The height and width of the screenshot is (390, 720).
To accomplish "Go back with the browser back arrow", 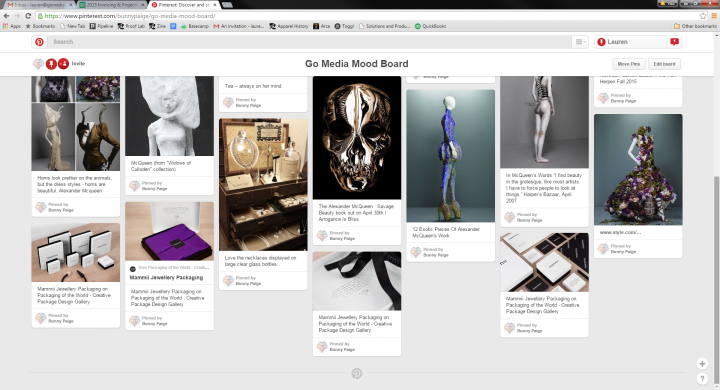I will click(x=6, y=16).
